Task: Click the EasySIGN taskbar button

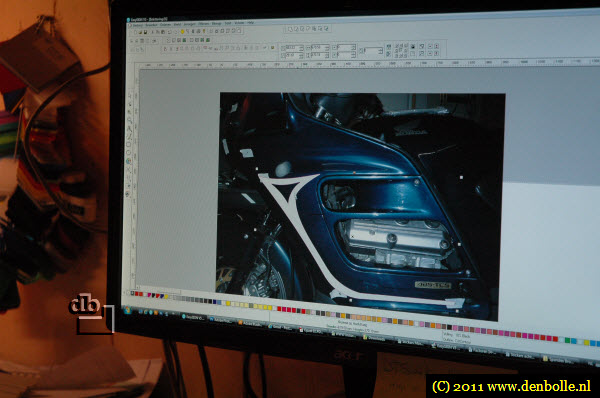Action: click(x=193, y=317)
